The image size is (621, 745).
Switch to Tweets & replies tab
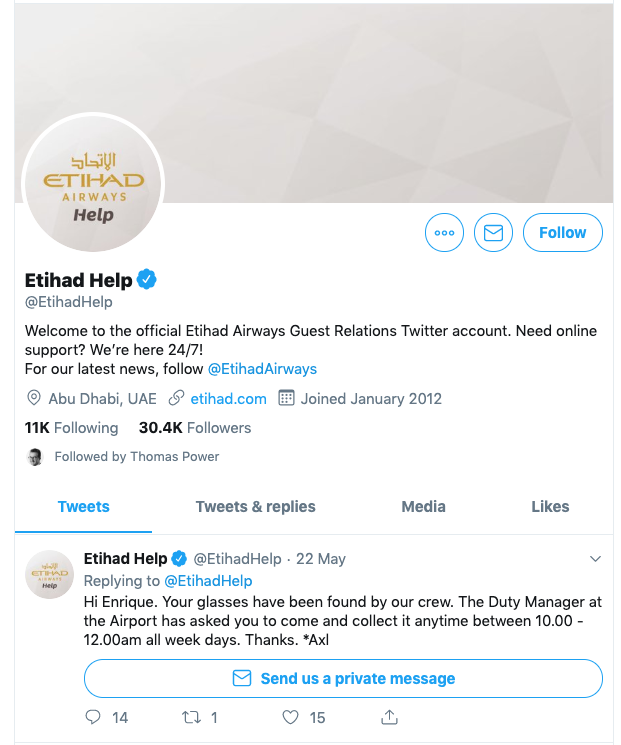click(x=256, y=506)
